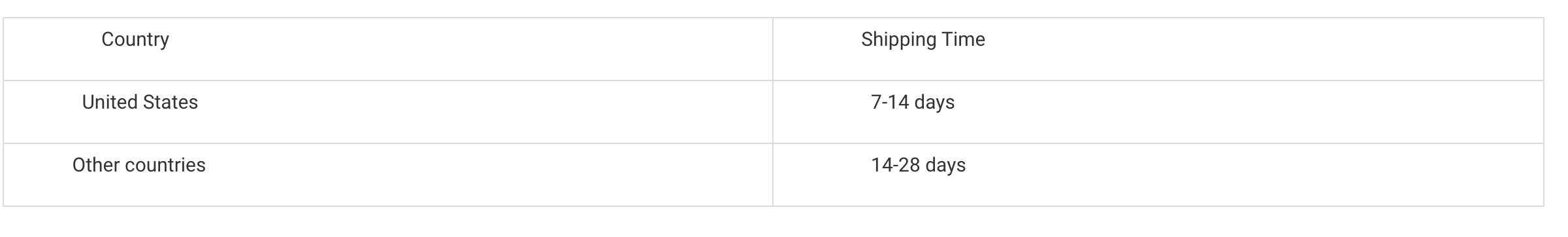Click the border below the Country header cell
Image resolution: width=1568 pixels, height=237 pixels.
point(388,81)
